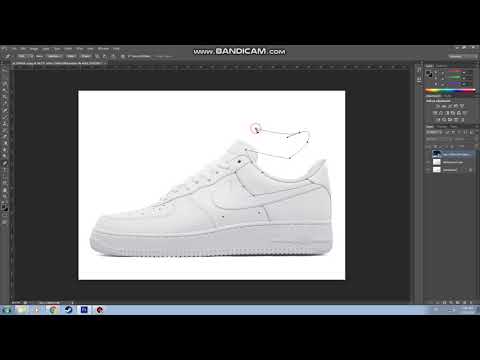Screen dimensions: 480x360
Task: Open the pen tool mode dropdown
Action: click(26, 56)
